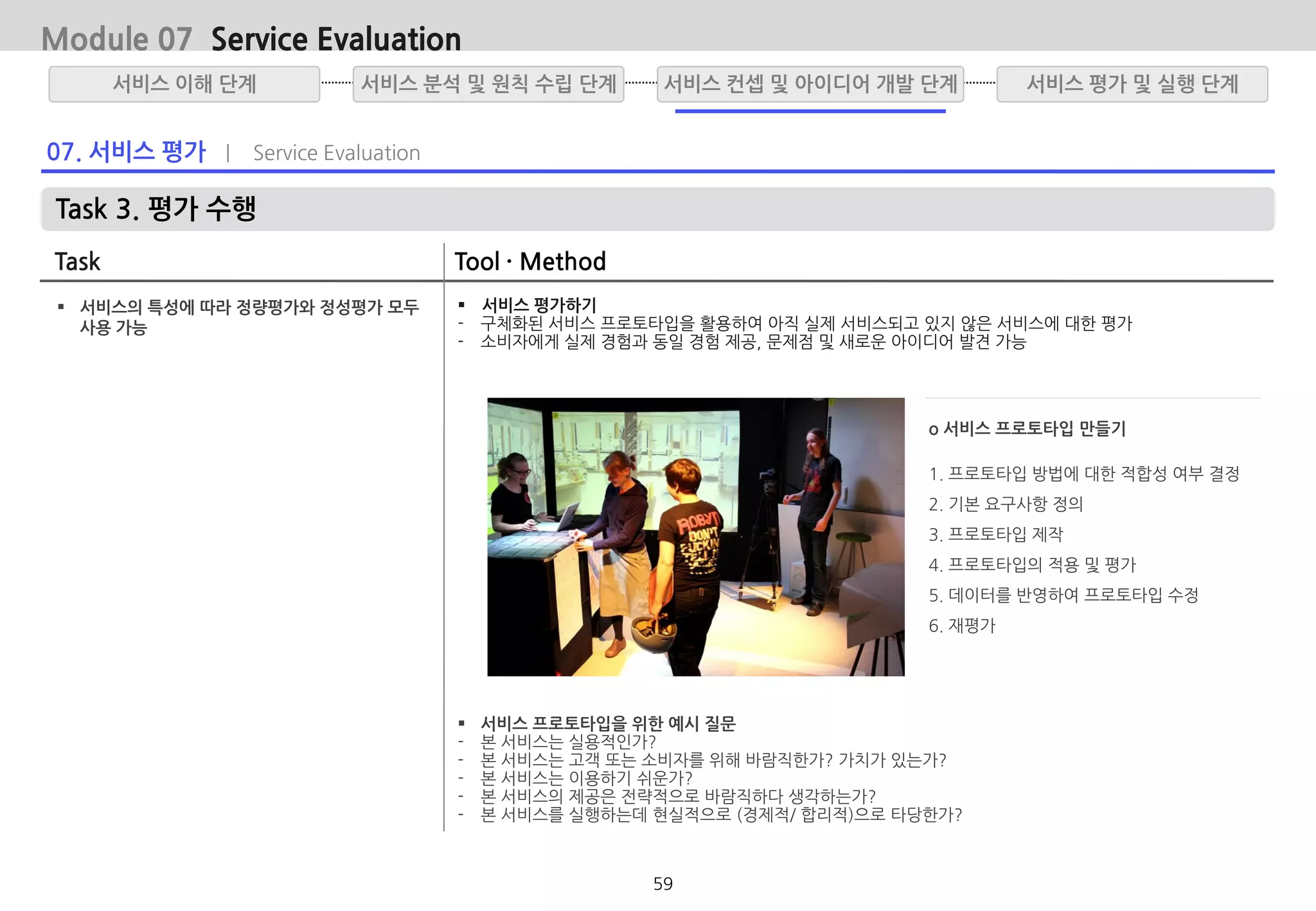
Task: Click the 서비스 평가하기 bold heading
Action: (x=538, y=305)
